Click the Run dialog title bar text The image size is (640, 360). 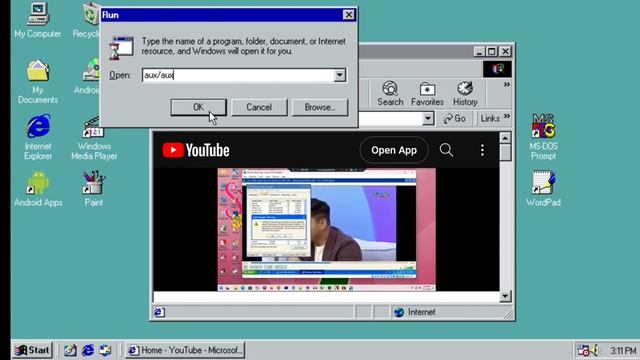[110, 15]
